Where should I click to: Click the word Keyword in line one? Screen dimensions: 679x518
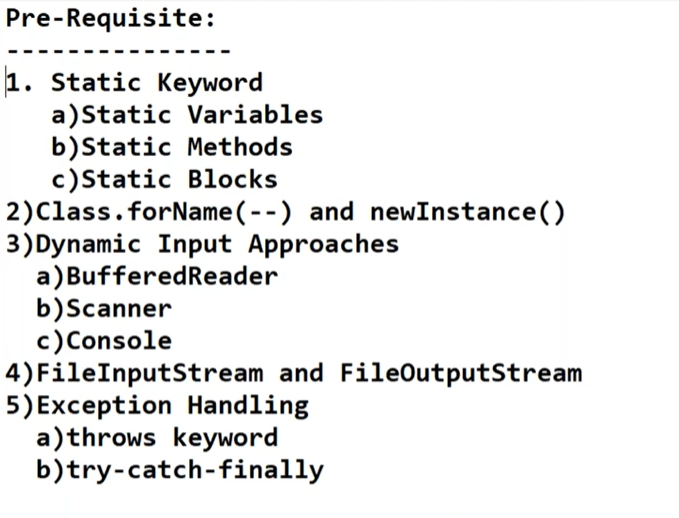[210, 82]
